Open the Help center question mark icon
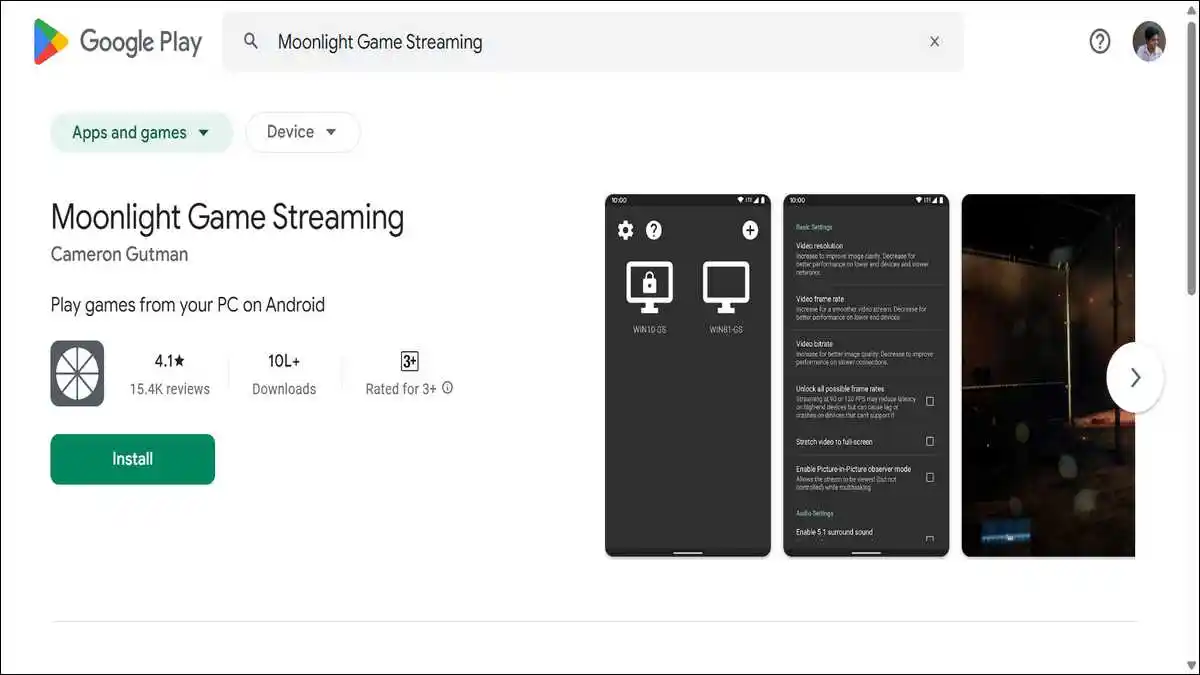 1100,41
